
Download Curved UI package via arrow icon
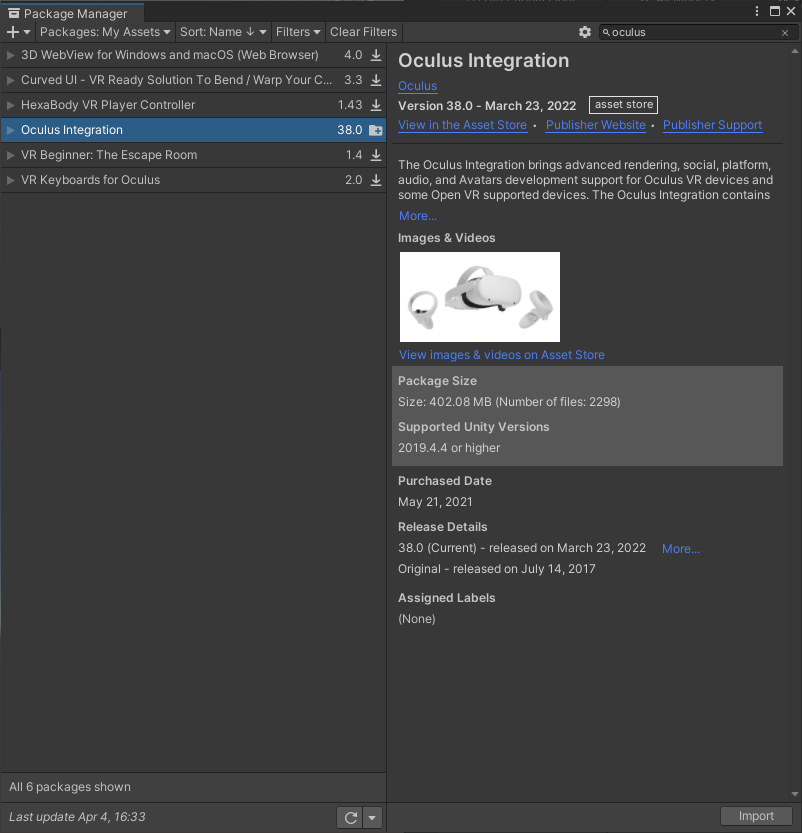point(376,80)
